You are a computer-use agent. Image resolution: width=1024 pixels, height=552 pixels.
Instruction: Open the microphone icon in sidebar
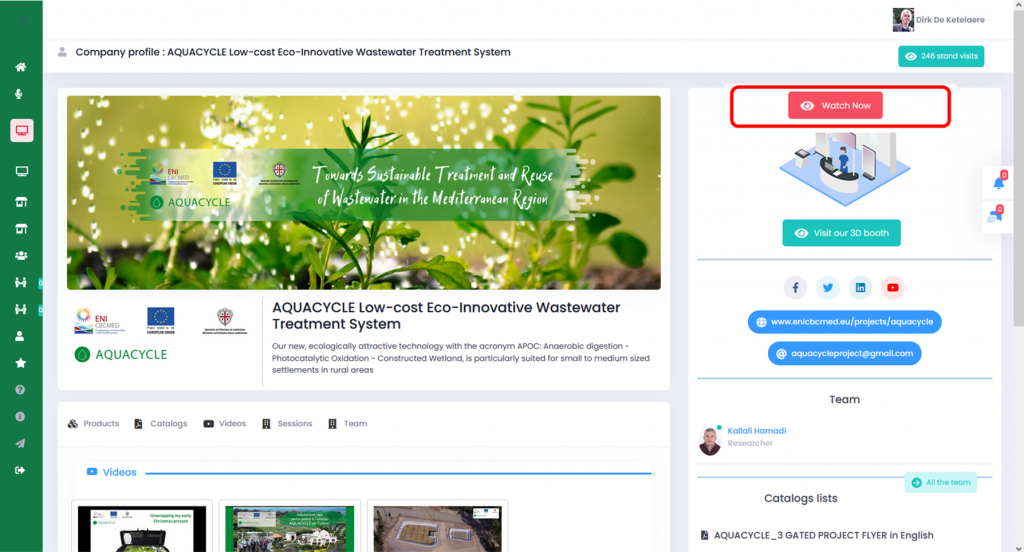21,94
